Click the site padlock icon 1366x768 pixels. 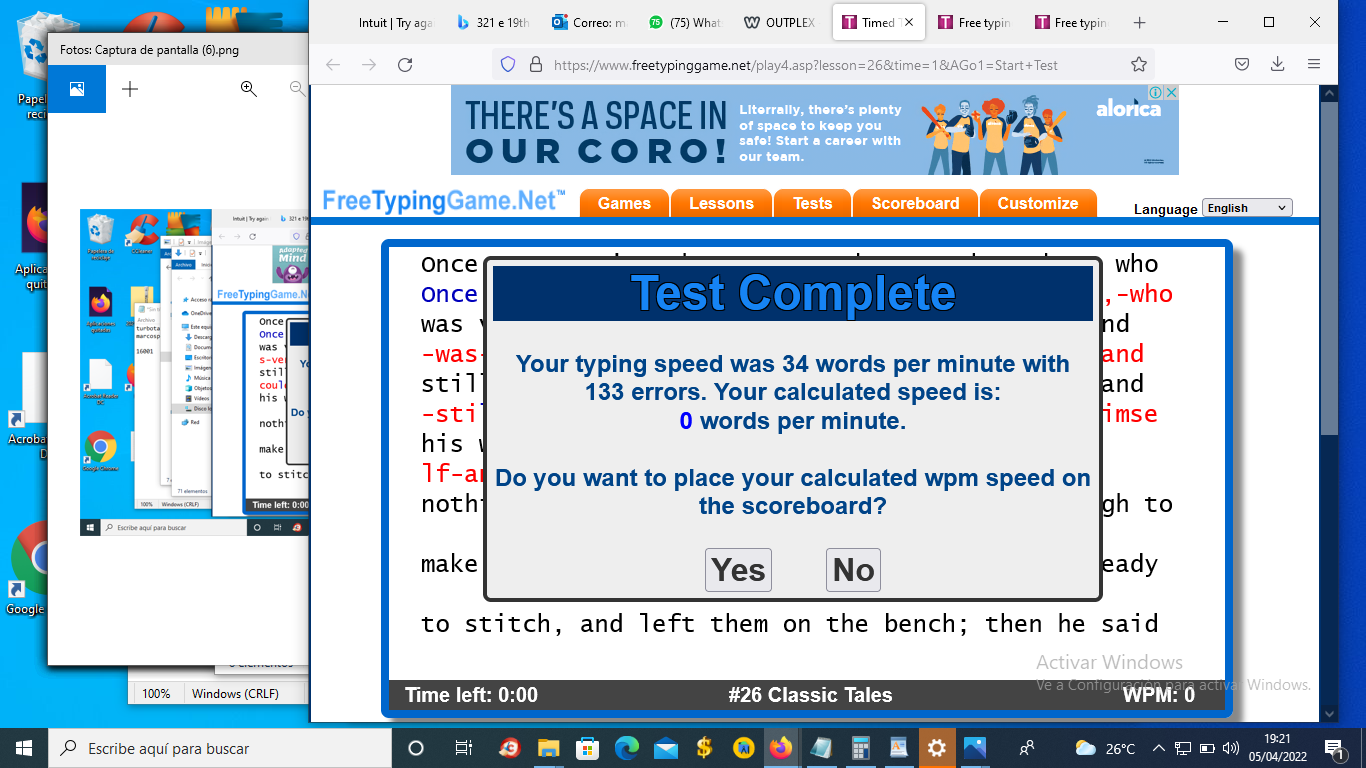[x=535, y=65]
